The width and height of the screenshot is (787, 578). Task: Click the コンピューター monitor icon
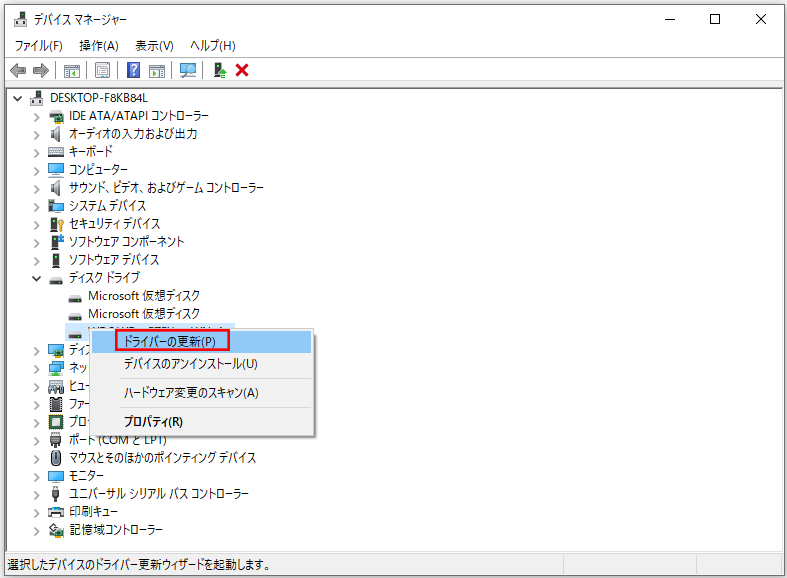coord(56,170)
